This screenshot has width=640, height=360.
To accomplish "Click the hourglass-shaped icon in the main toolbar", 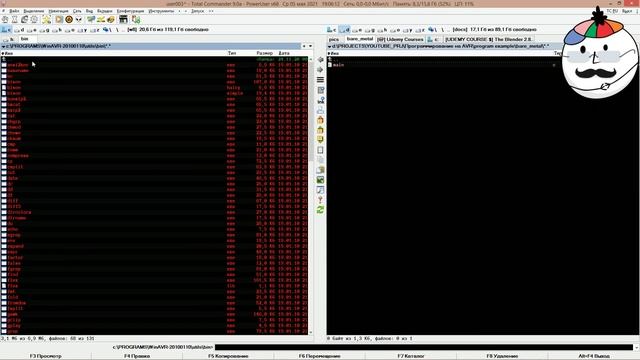I will pos(15,20).
